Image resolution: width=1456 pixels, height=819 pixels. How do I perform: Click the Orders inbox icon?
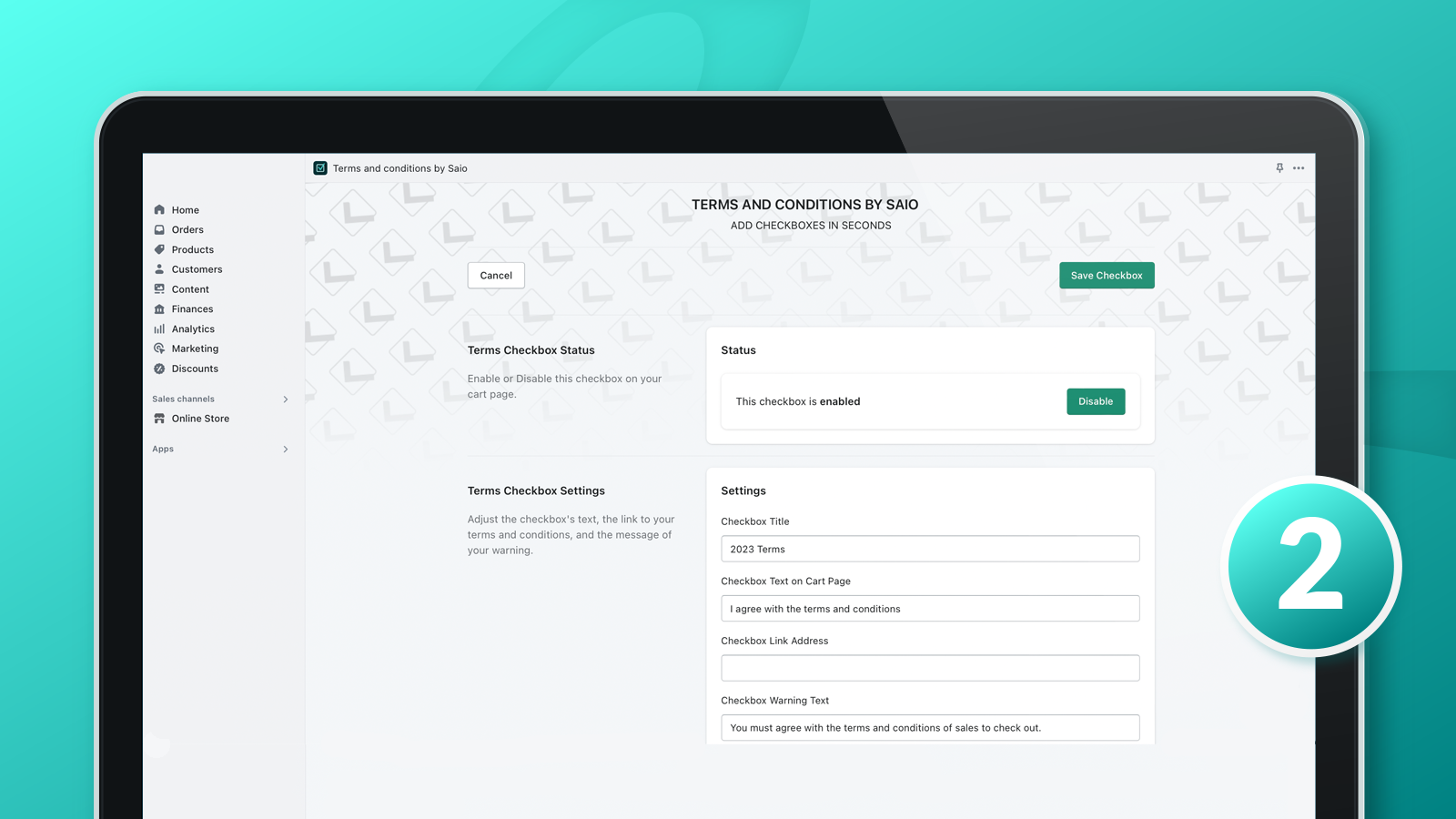click(159, 229)
